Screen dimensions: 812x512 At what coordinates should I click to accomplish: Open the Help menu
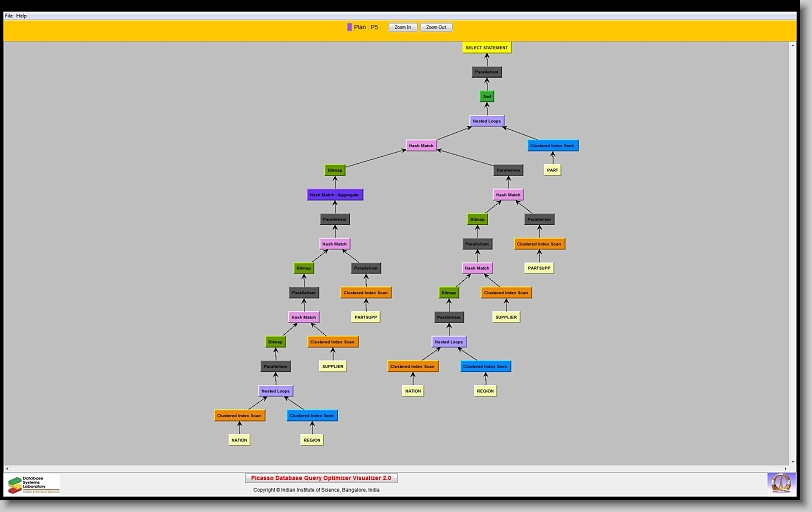22,16
